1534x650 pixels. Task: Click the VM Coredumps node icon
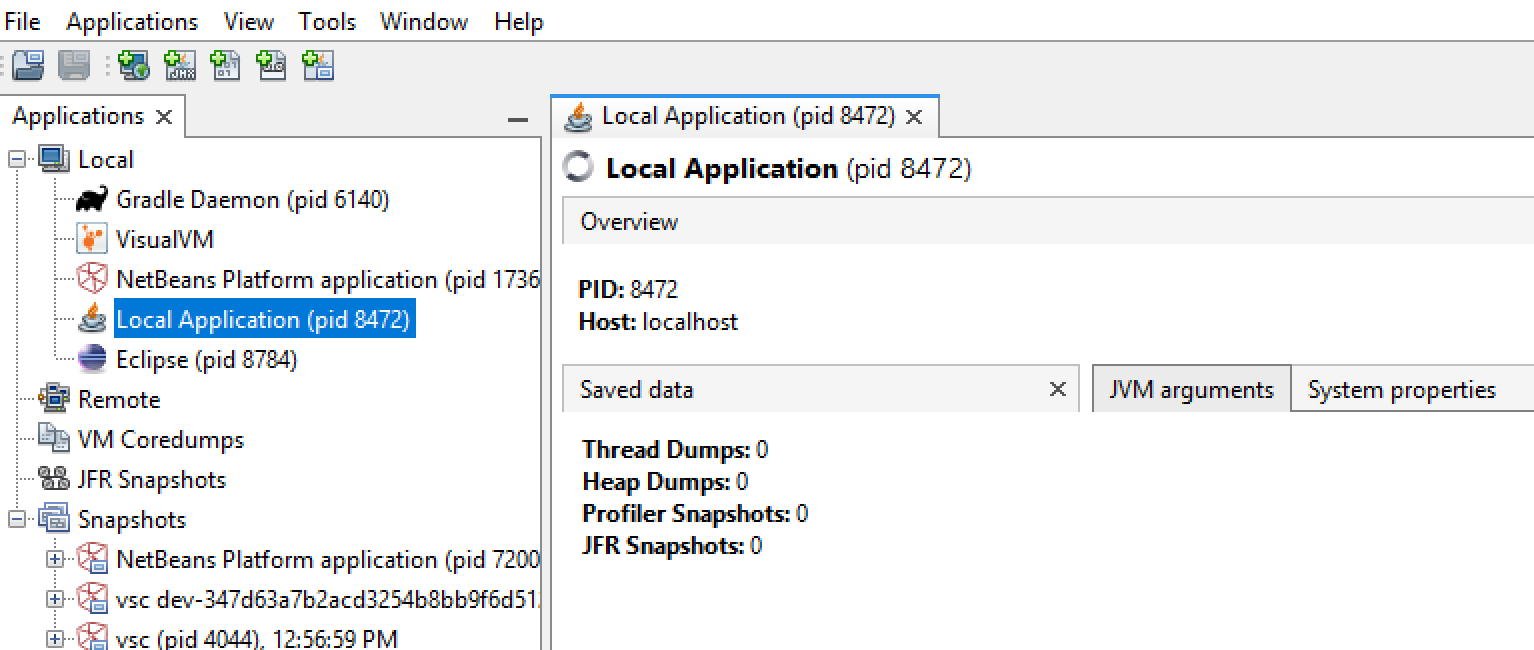(x=54, y=440)
